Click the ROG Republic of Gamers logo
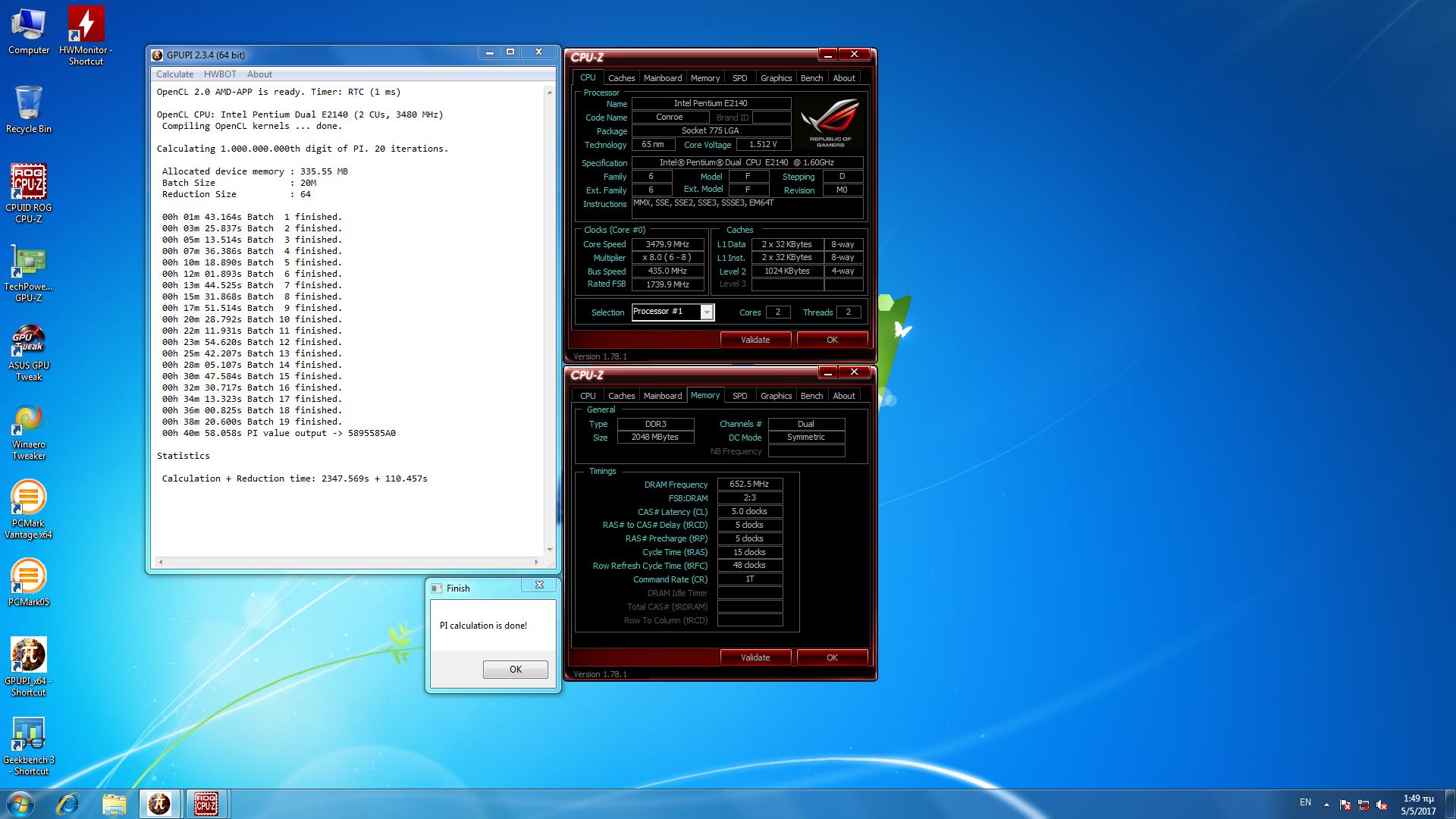The height and width of the screenshot is (819, 1456). click(x=830, y=121)
